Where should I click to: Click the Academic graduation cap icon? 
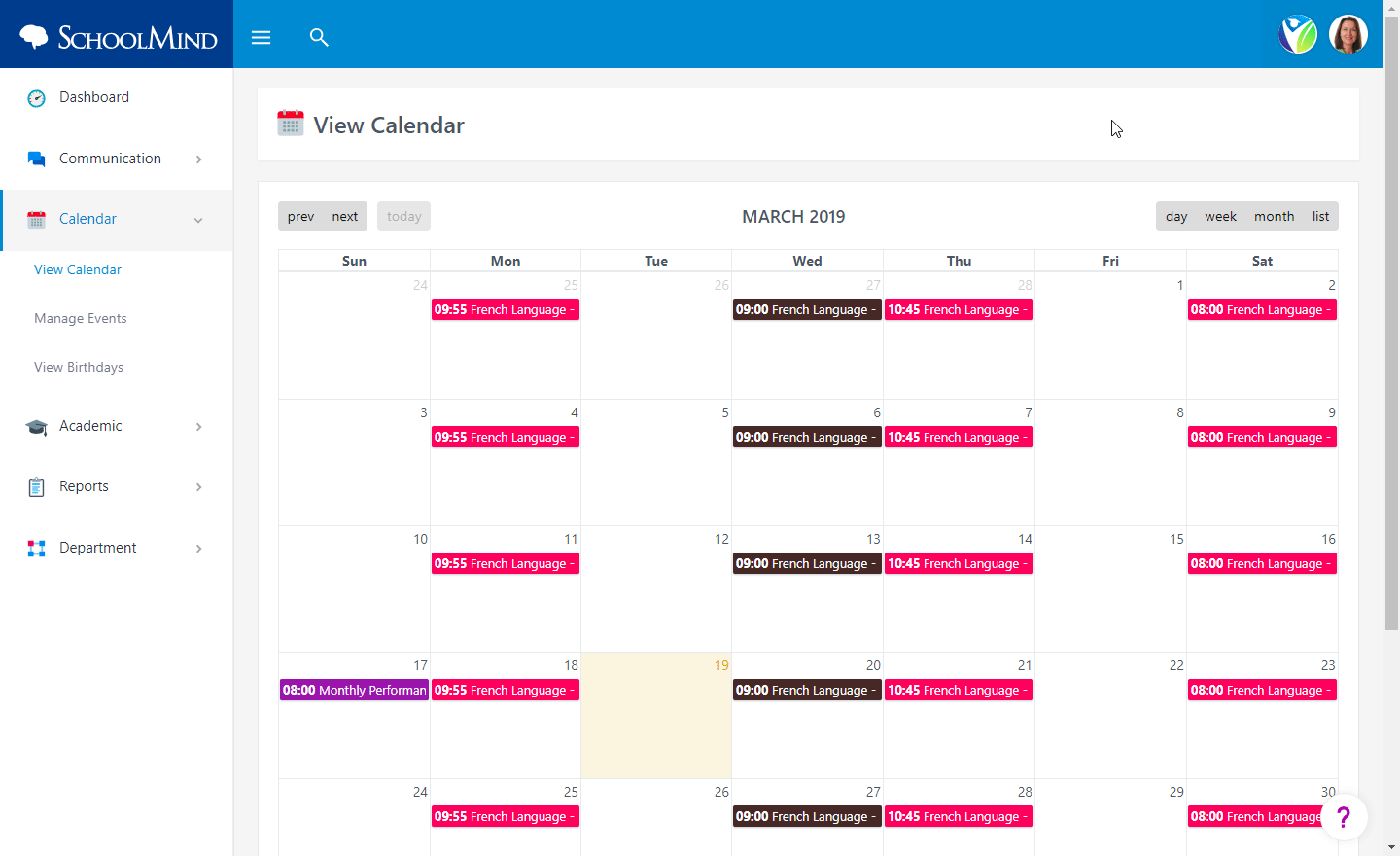(x=36, y=426)
